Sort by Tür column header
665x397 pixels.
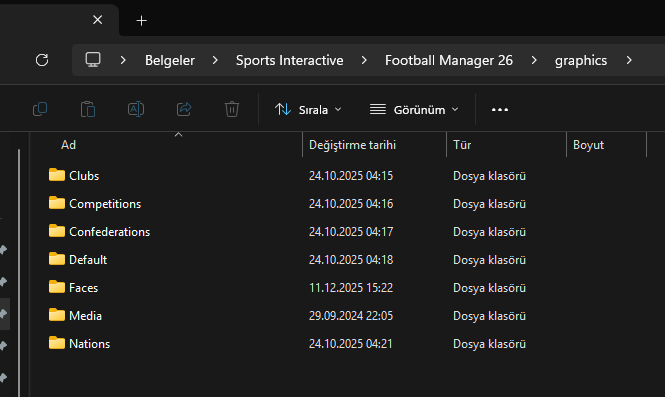click(x=462, y=145)
